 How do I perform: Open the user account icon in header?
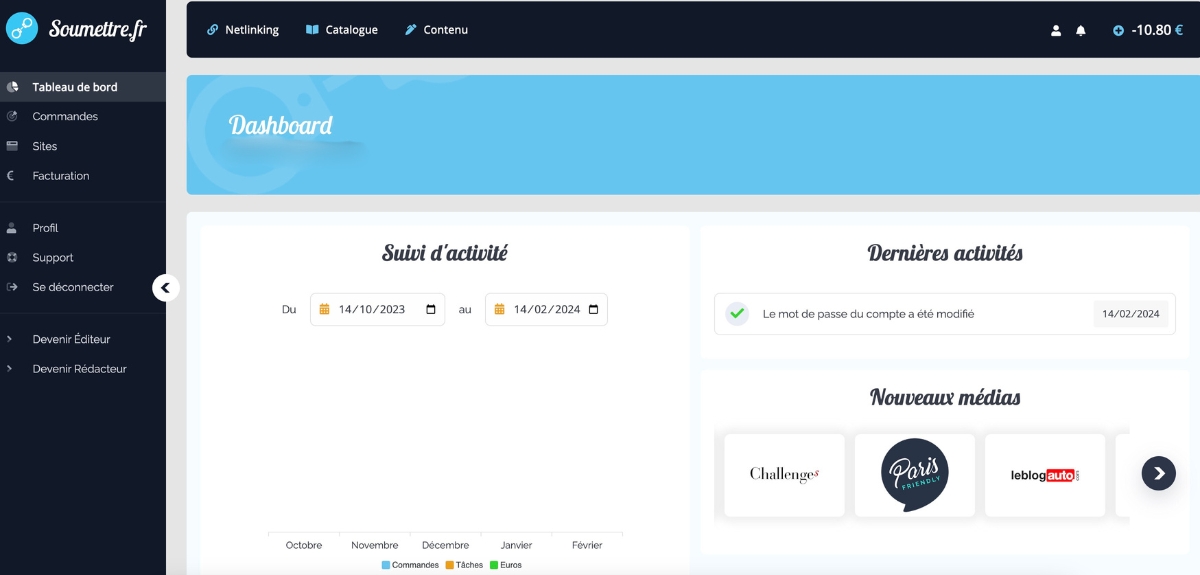(1056, 31)
